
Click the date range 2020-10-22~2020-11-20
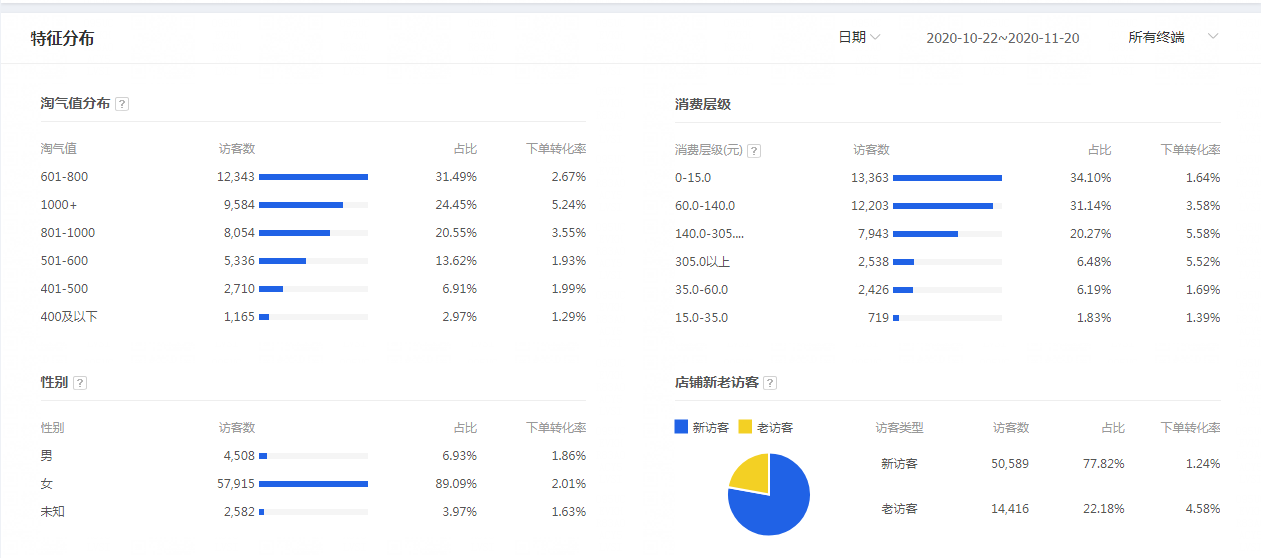(1002, 38)
